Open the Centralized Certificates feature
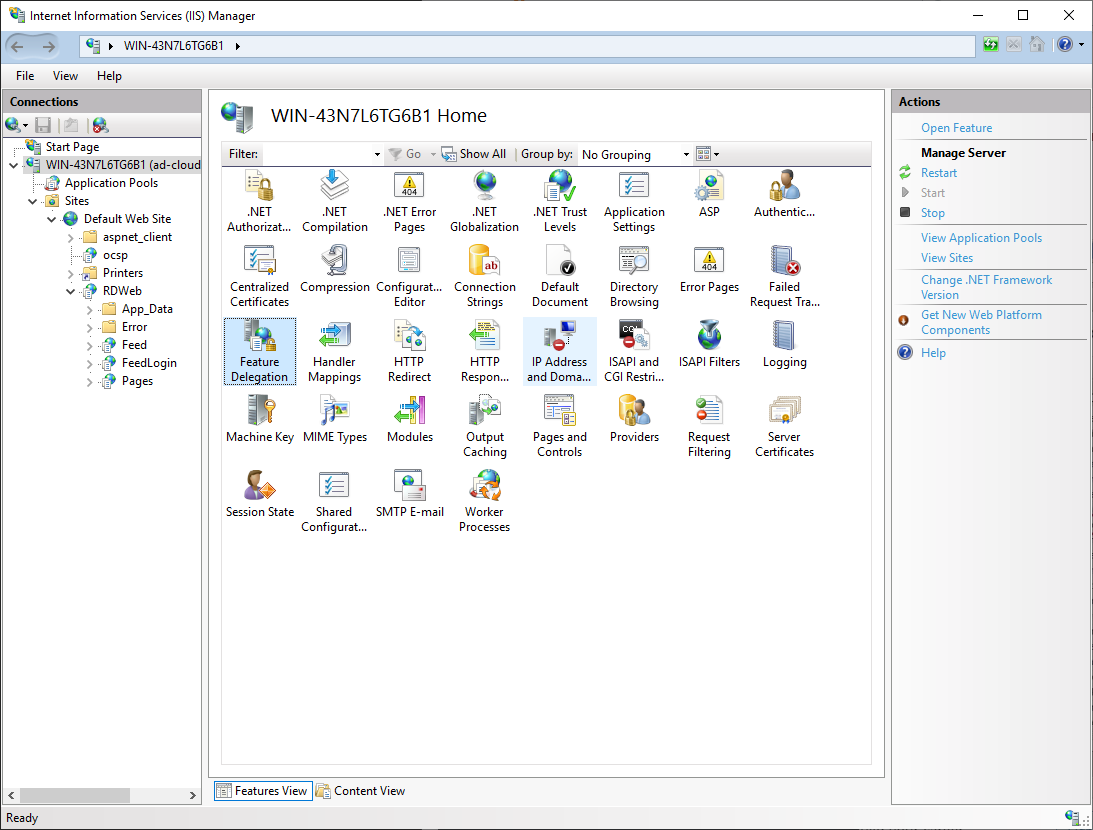 (259, 276)
